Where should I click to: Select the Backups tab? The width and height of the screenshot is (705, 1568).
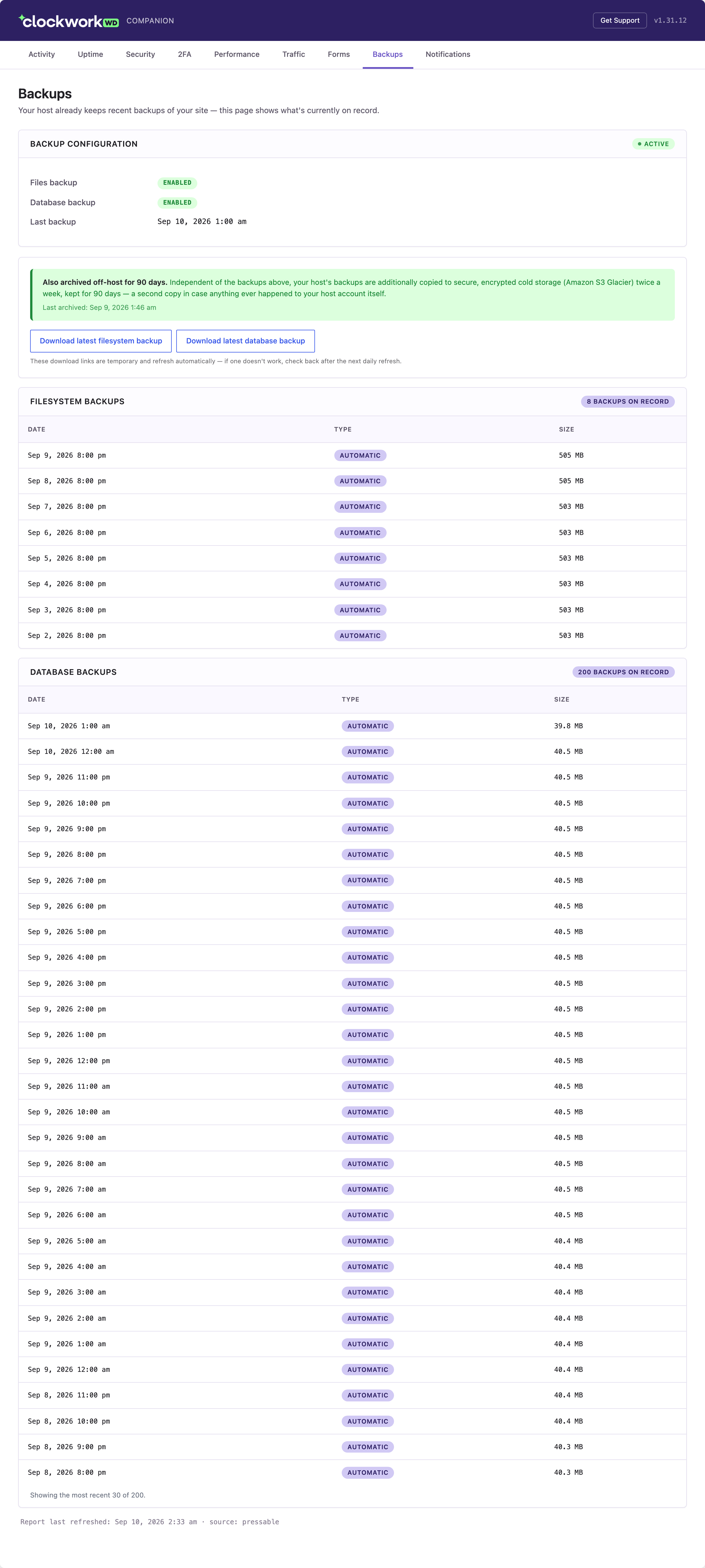pos(388,54)
